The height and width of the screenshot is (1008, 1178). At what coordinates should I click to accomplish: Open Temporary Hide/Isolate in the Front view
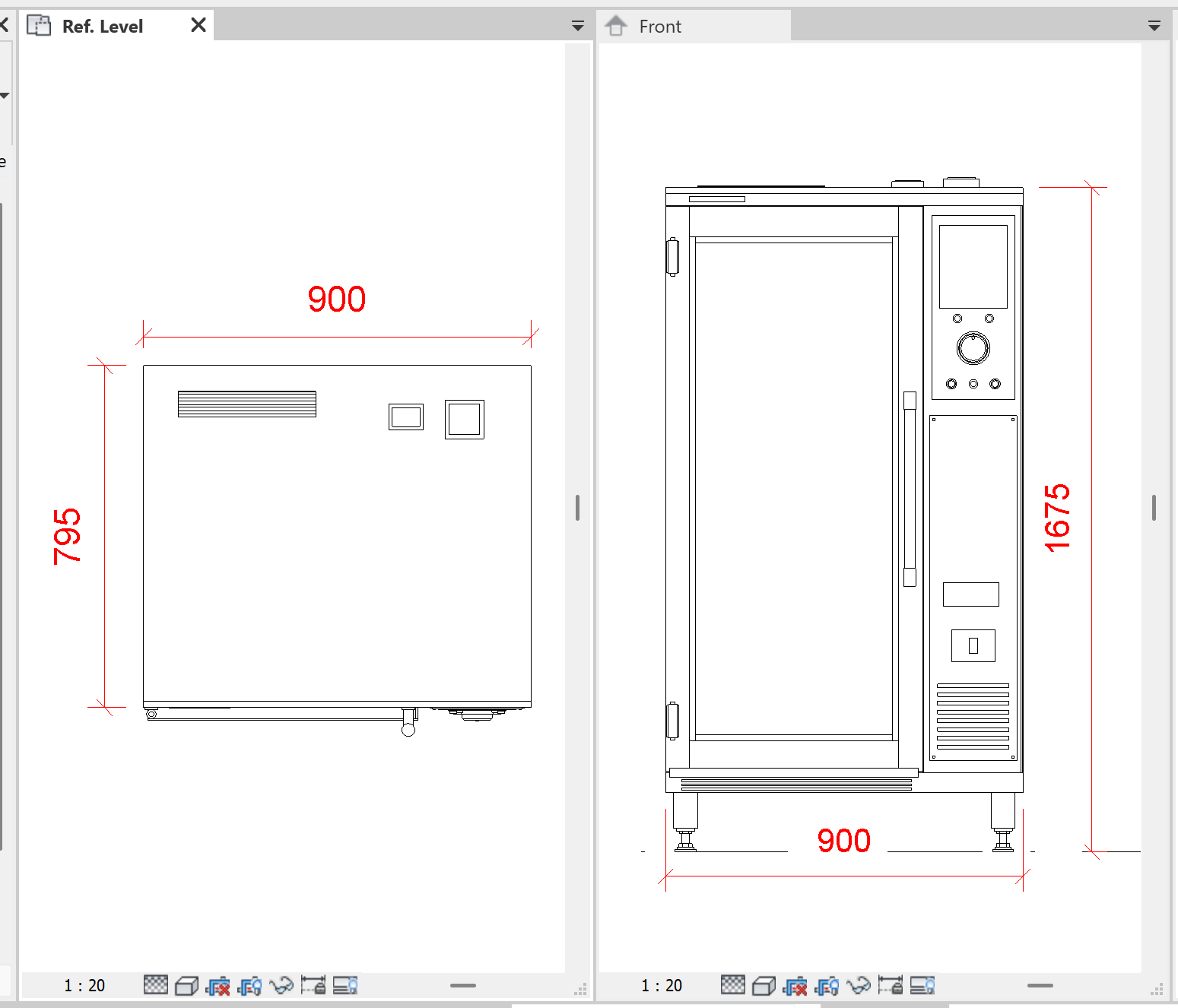click(x=859, y=986)
